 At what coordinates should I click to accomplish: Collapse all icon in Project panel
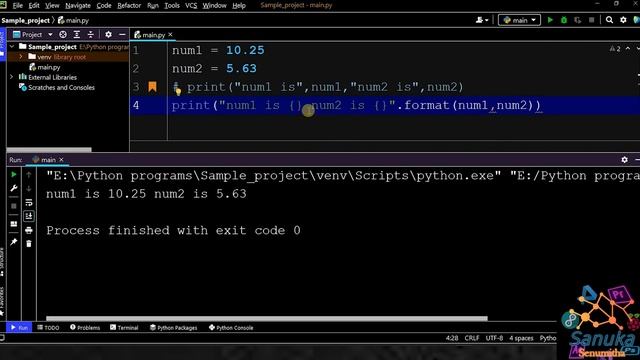tap(90, 35)
